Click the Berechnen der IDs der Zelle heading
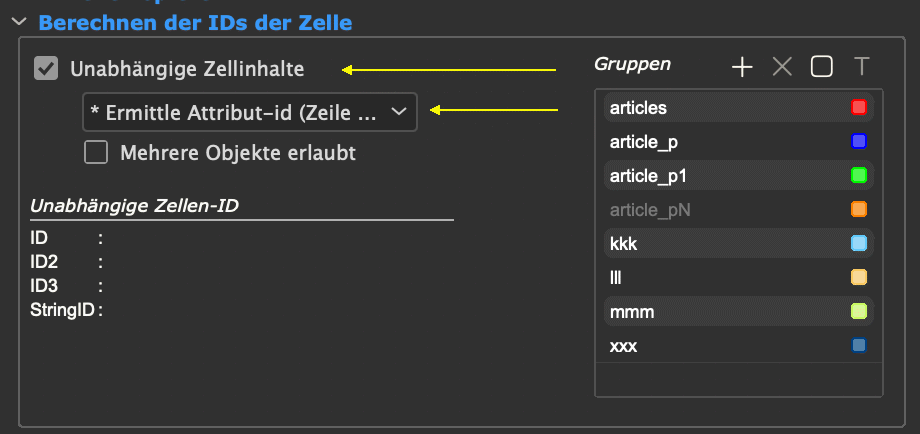This screenshot has height=434, width=920. (x=195, y=23)
